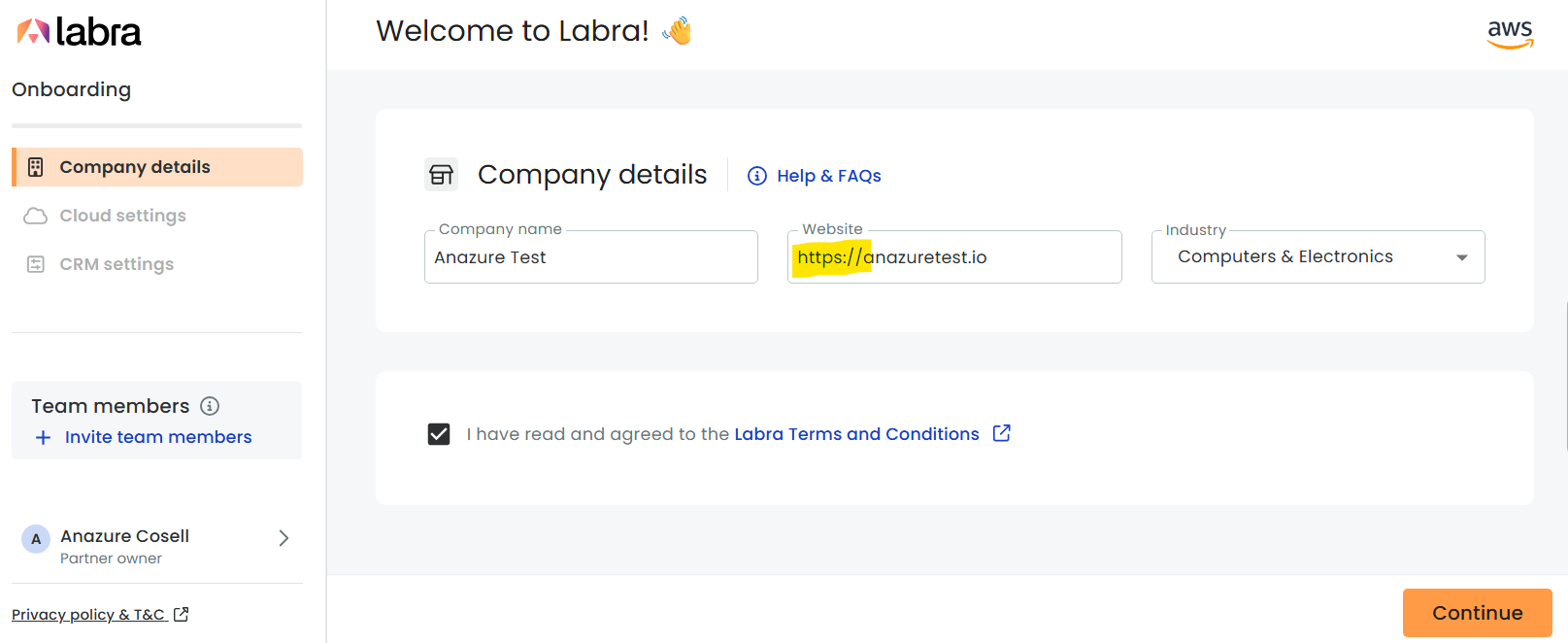The image size is (1568, 643).
Task: Click the Labra logo
Action: click(79, 32)
